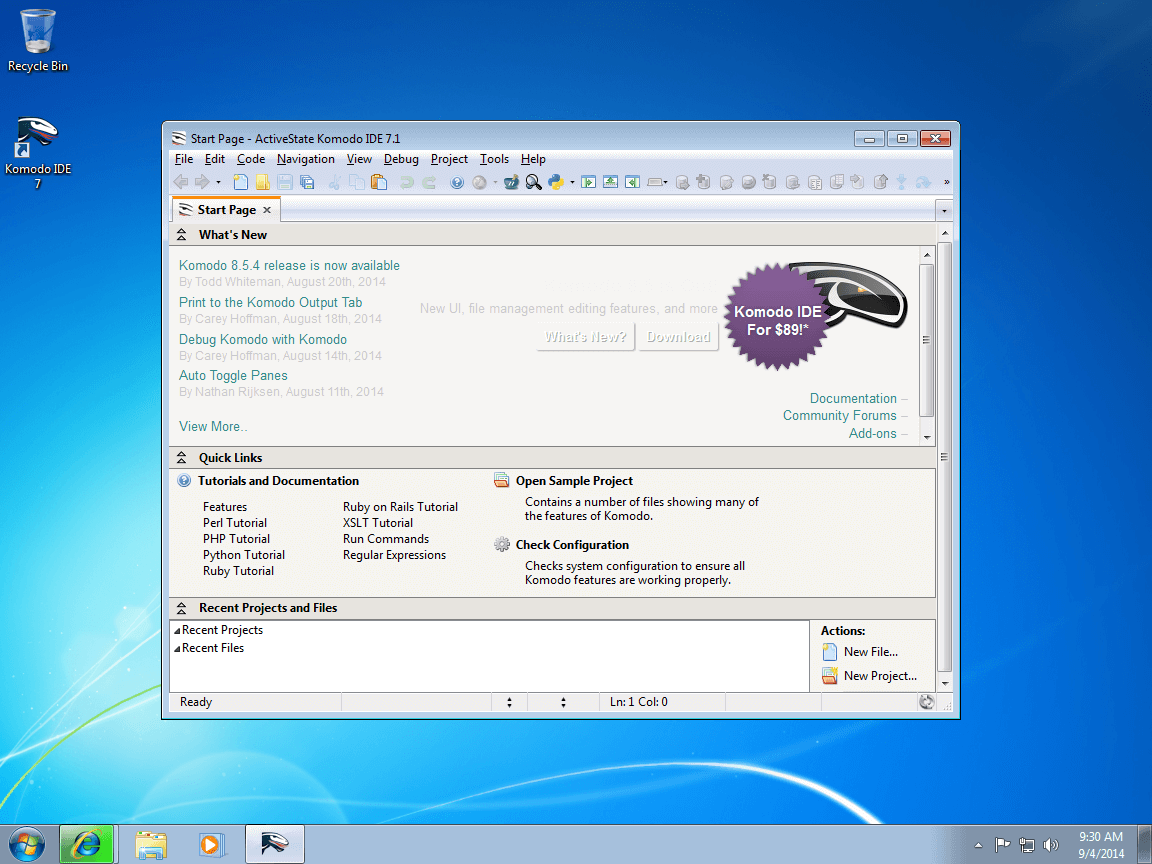This screenshot has height=864, width=1152.
Task: Click the globe browser preview icon
Action: (x=480, y=182)
